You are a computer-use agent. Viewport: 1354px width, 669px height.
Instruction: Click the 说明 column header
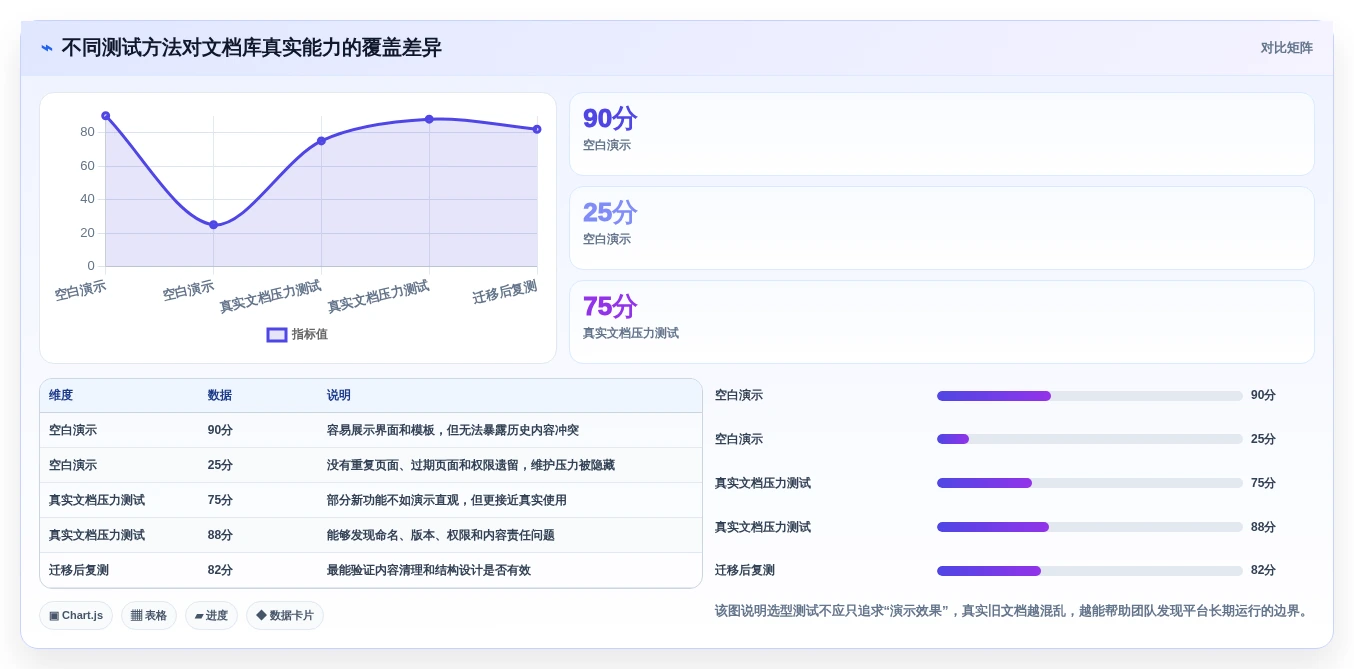pos(339,396)
